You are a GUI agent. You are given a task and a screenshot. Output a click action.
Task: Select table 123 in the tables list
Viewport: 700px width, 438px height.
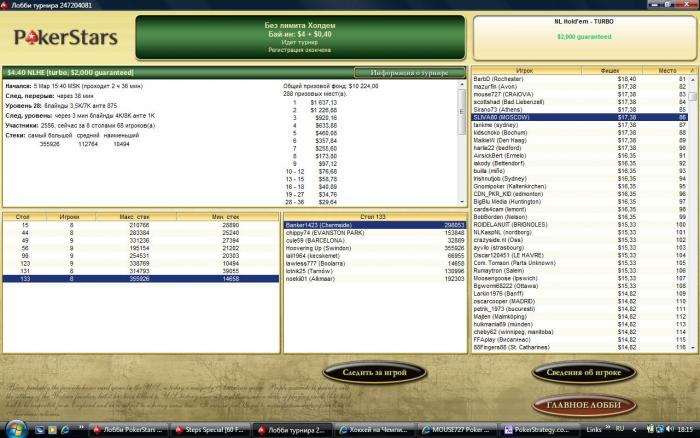pyautogui.click(x=141, y=263)
